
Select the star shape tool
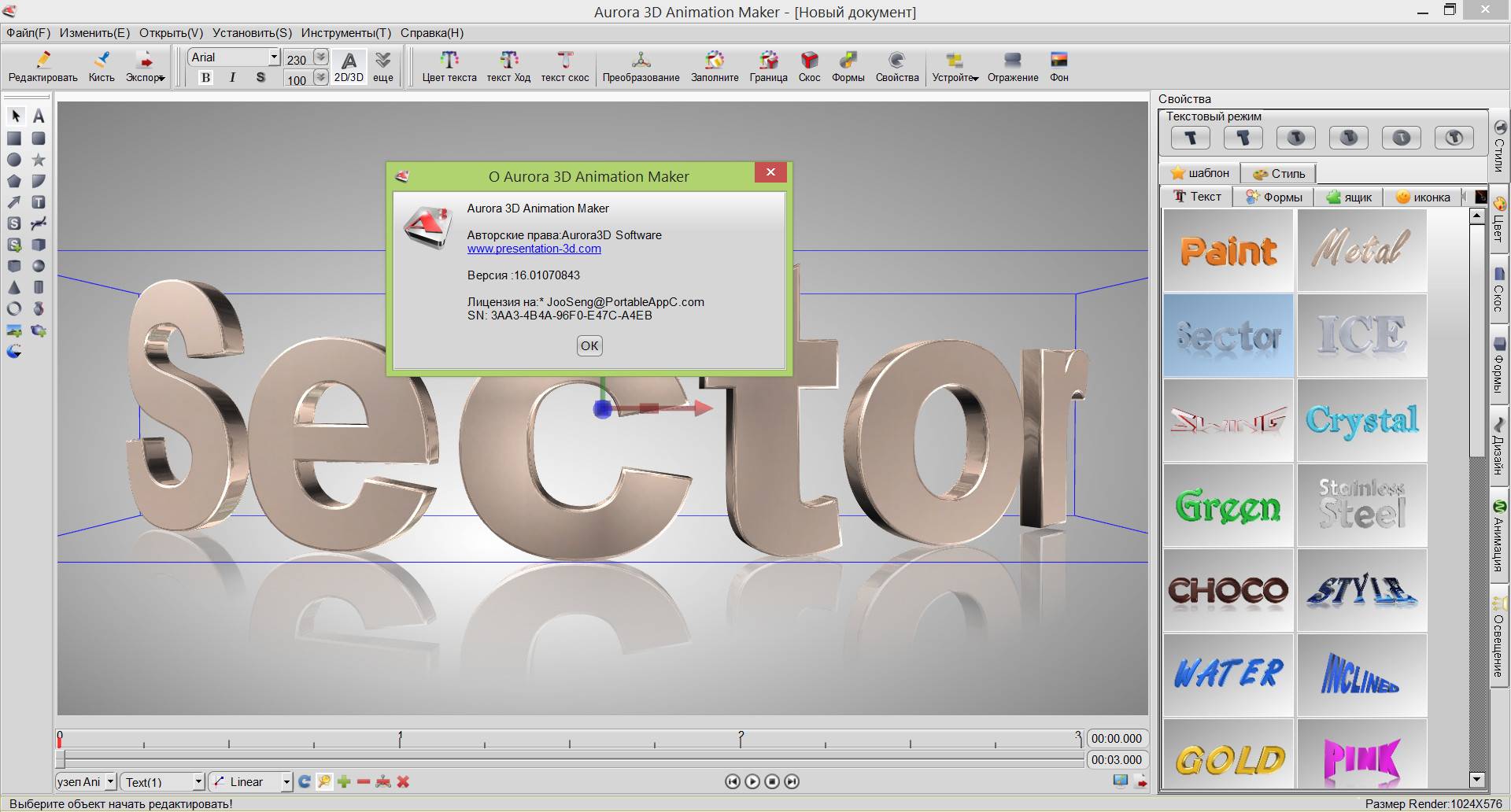[x=38, y=160]
